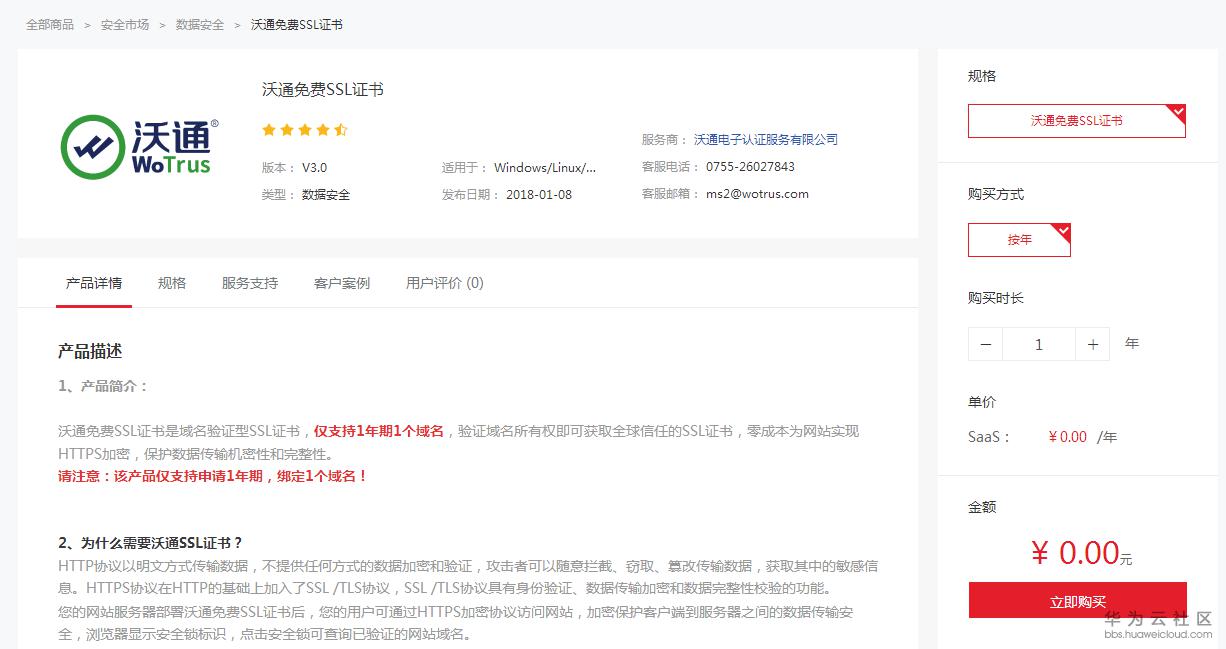
Task: Click the minus icon to decrease purchase duration
Action: (985, 343)
